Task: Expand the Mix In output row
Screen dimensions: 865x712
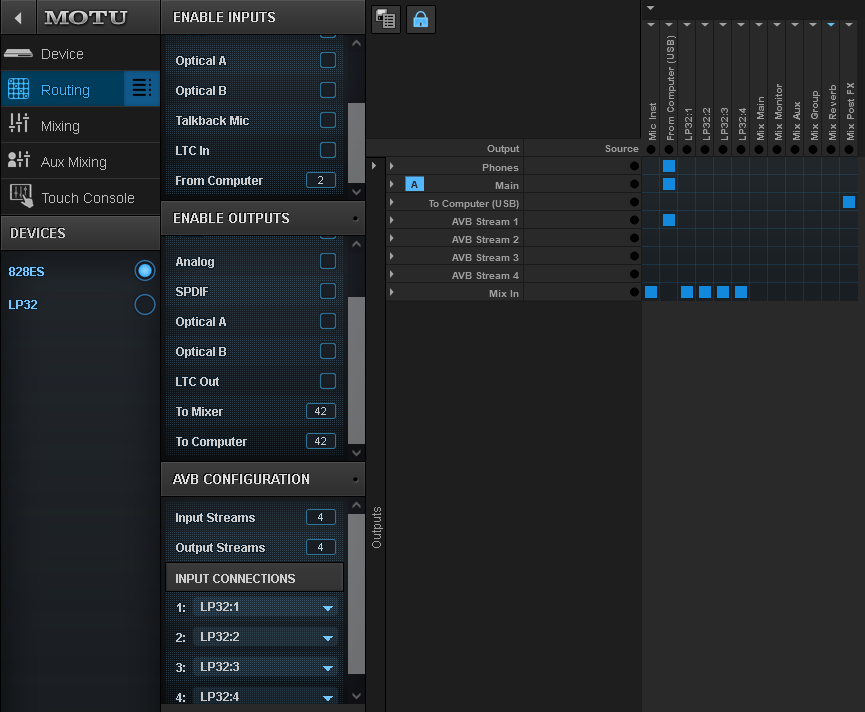Action: pos(392,292)
